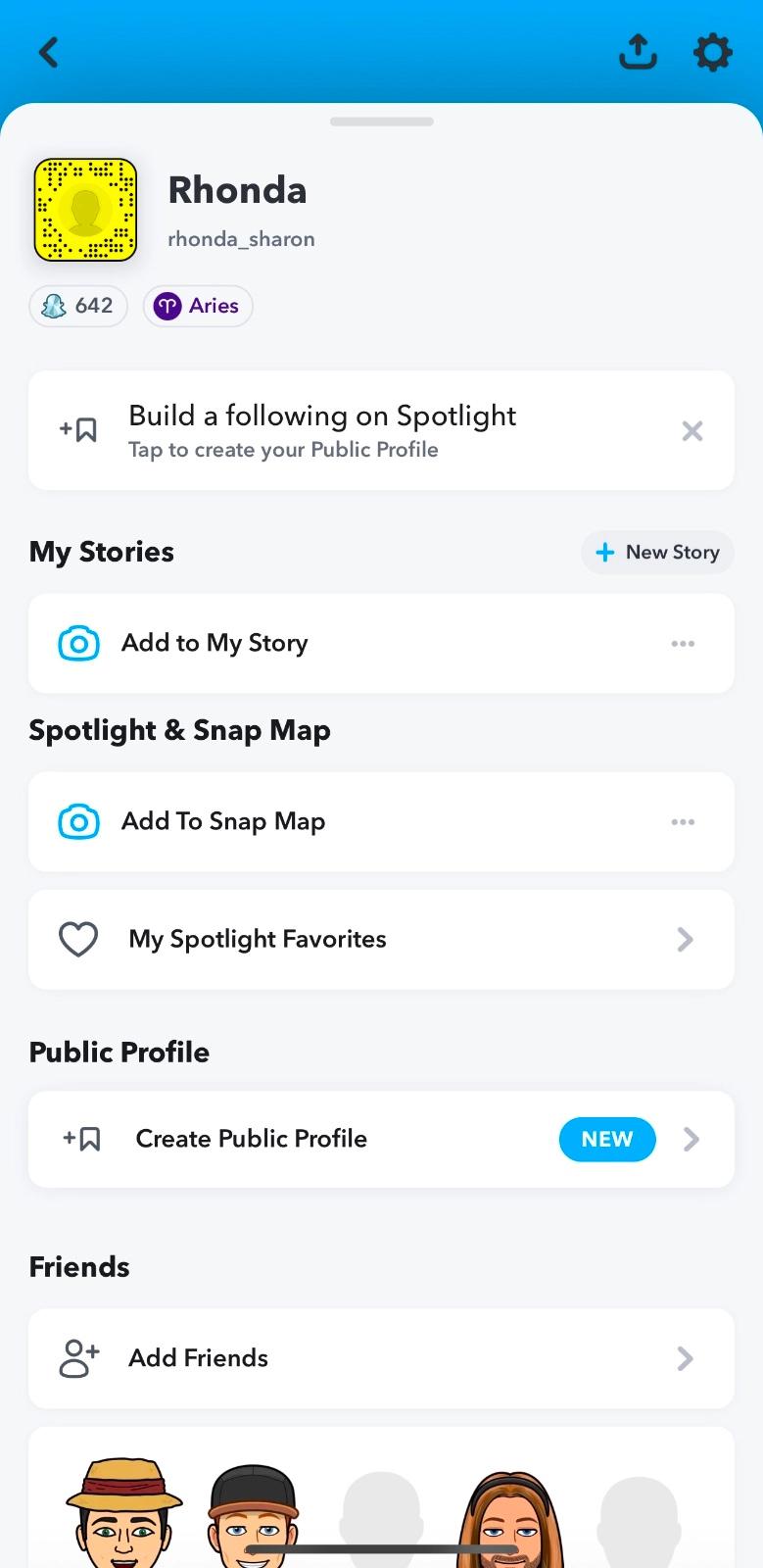Open the share profile icon

pos(638,52)
